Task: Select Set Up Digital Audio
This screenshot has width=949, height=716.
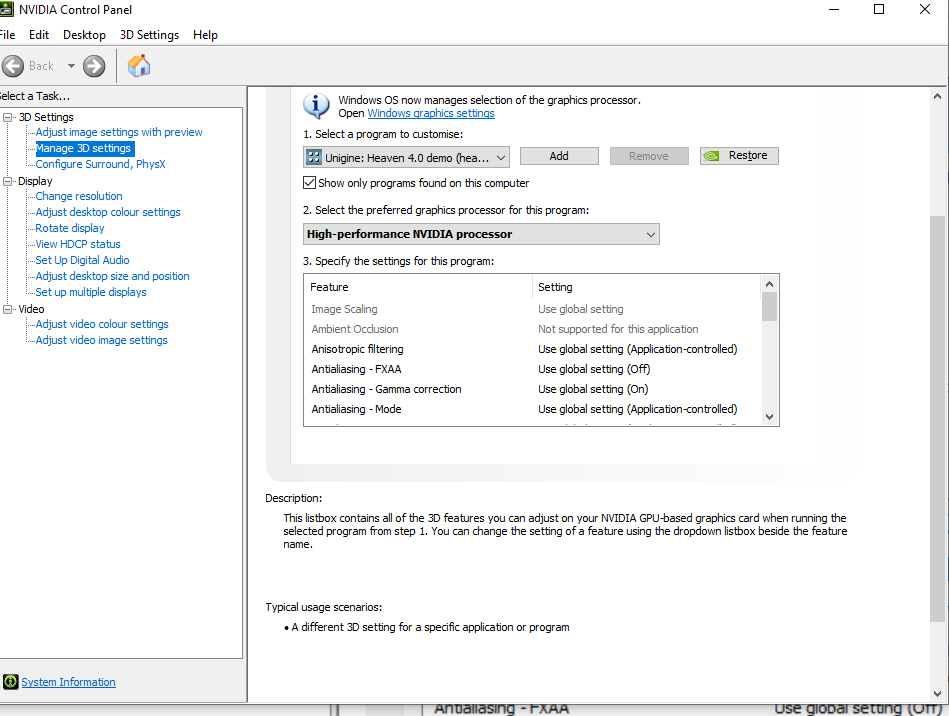Action: tap(82, 260)
